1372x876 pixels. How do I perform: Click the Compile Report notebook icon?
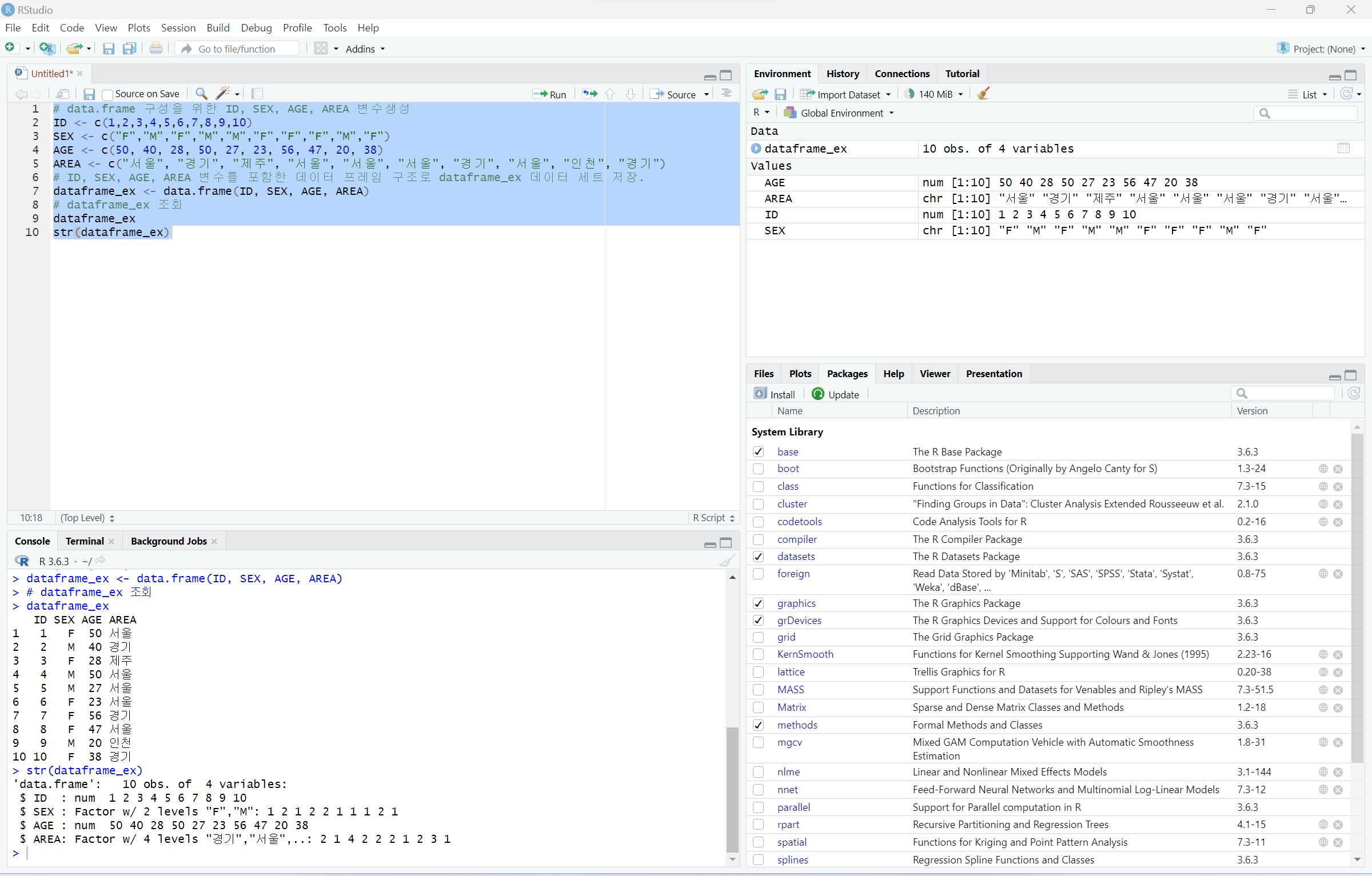pyautogui.click(x=257, y=94)
